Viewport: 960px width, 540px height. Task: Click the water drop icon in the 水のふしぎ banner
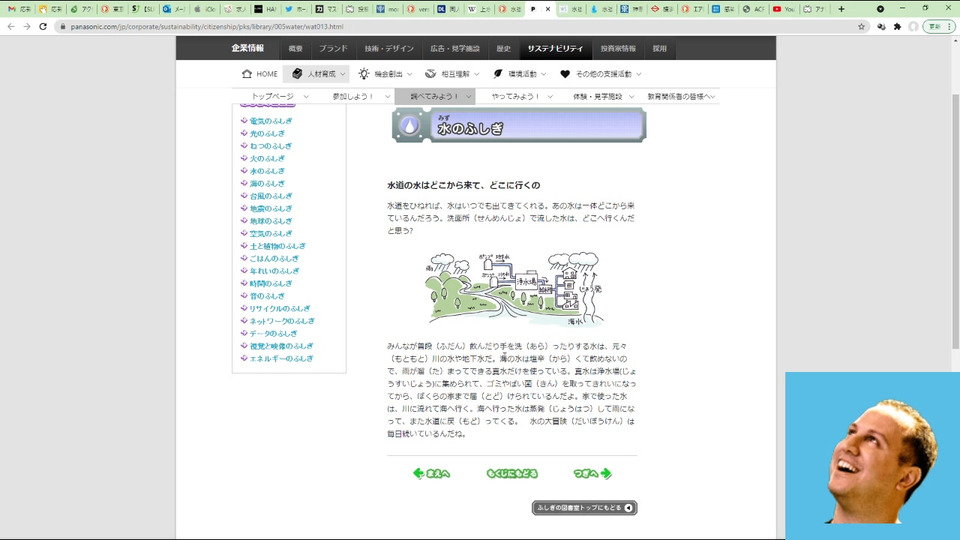(x=409, y=126)
